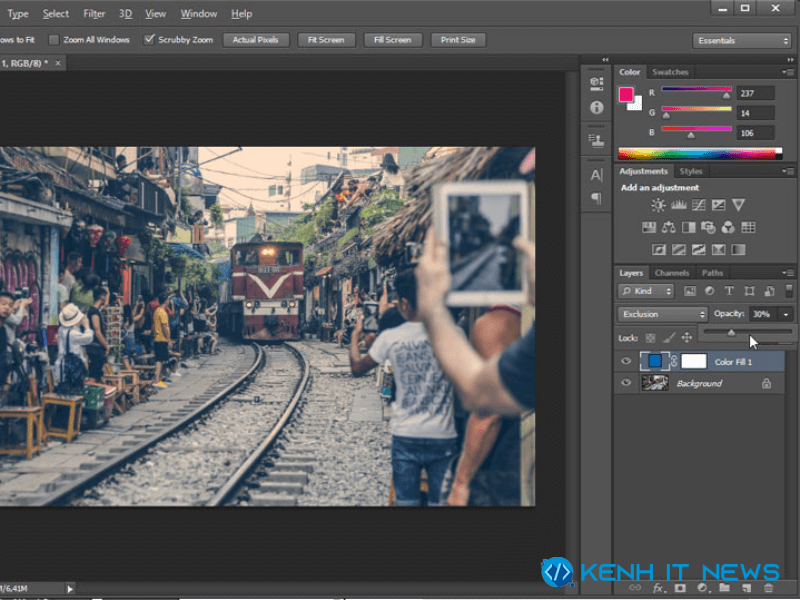Open the Info panel icon
800x600 pixels.
point(596,108)
